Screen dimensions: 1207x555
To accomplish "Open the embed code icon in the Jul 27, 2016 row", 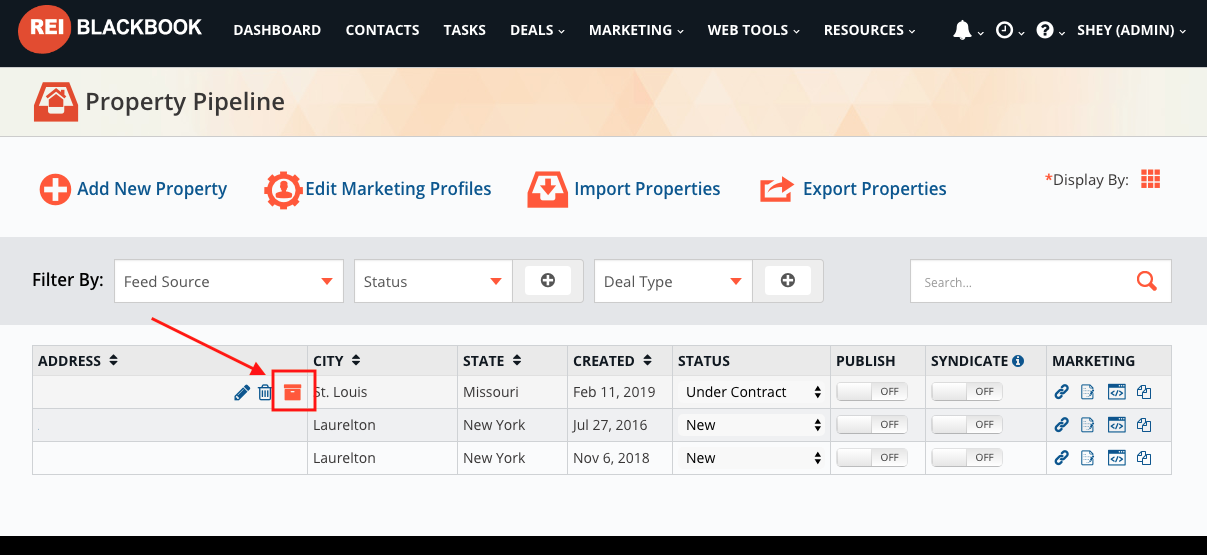I will (x=1117, y=425).
